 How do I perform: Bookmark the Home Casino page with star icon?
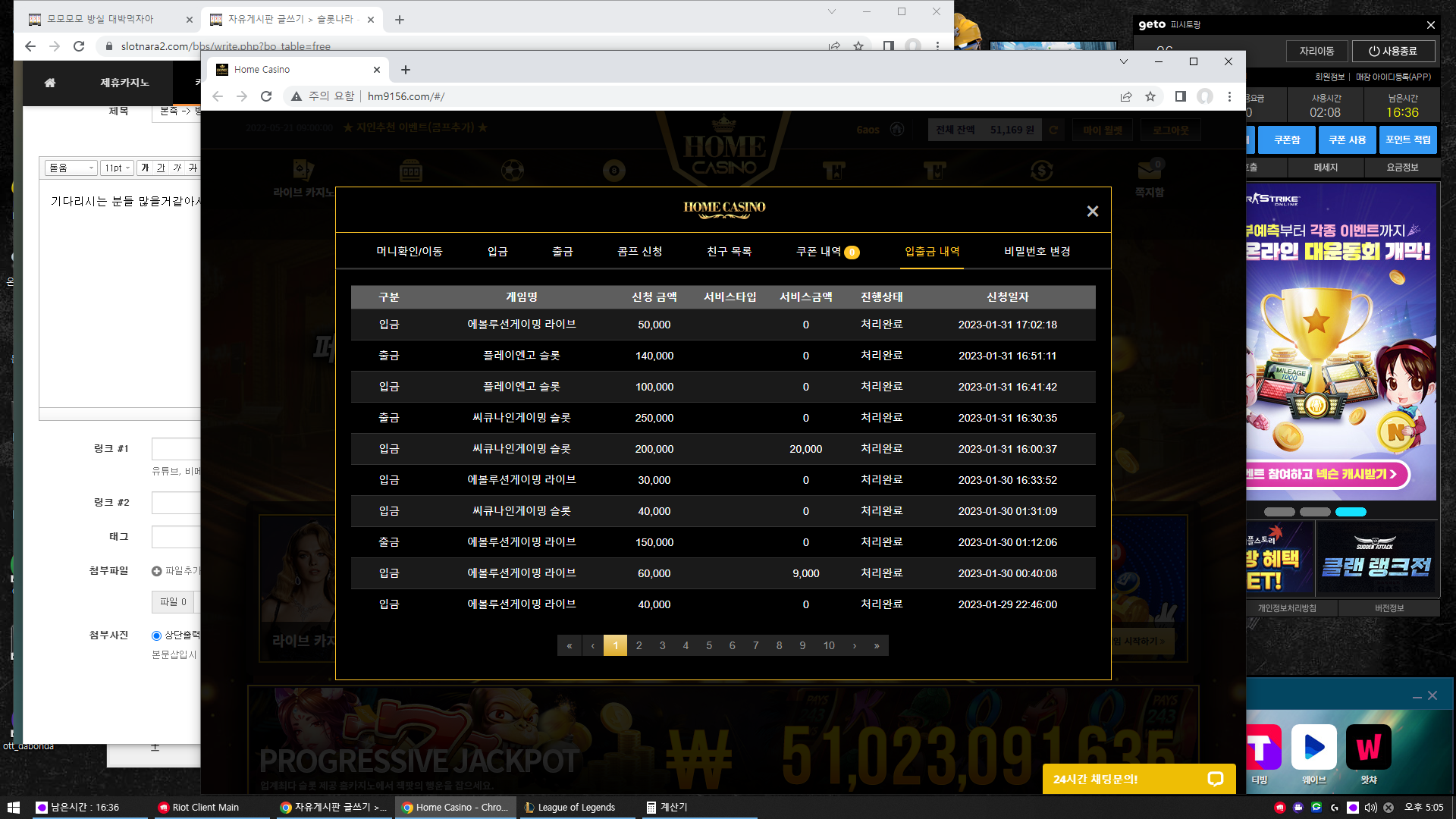1150,96
